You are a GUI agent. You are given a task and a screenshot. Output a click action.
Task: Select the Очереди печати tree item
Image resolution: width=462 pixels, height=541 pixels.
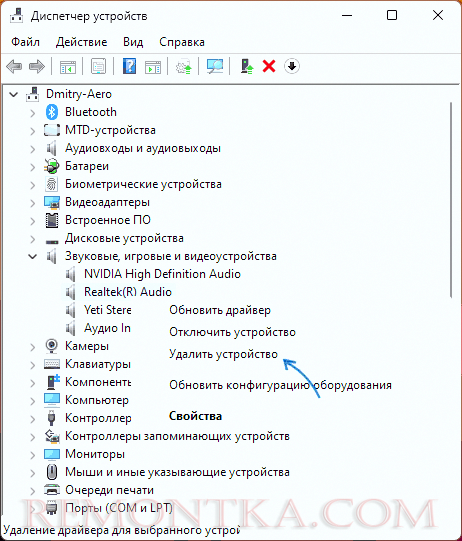tap(109, 490)
